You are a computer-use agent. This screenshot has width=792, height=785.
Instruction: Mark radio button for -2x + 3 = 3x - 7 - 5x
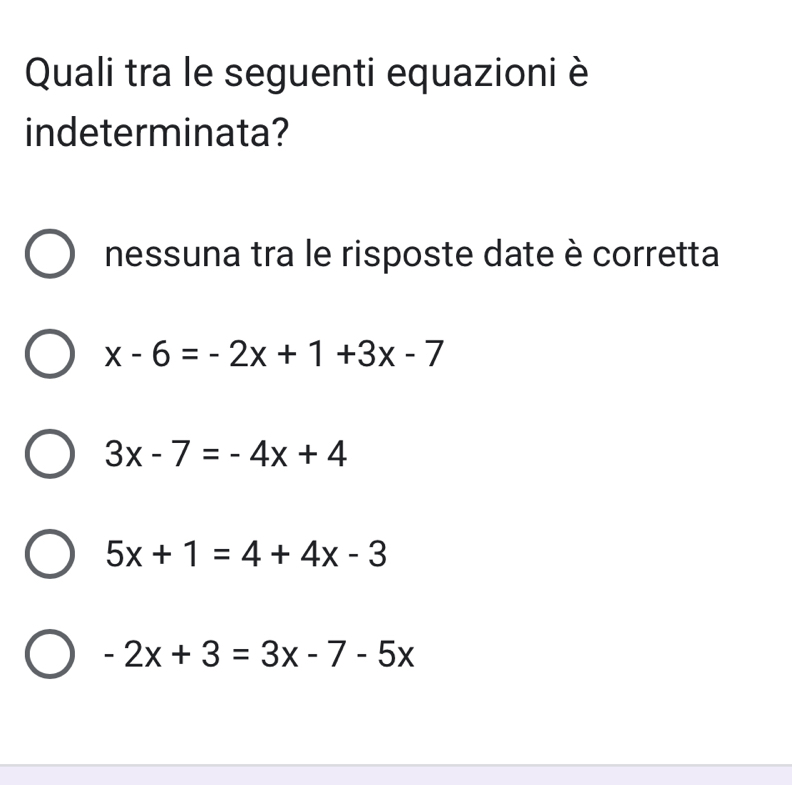tap(49, 656)
